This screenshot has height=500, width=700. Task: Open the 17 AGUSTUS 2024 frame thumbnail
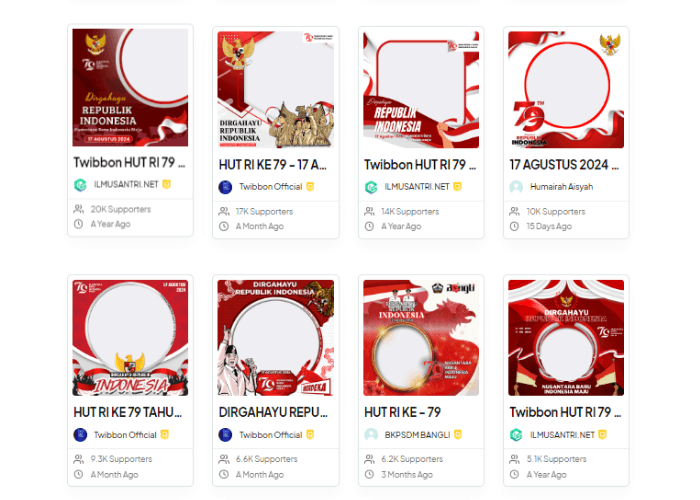566,90
